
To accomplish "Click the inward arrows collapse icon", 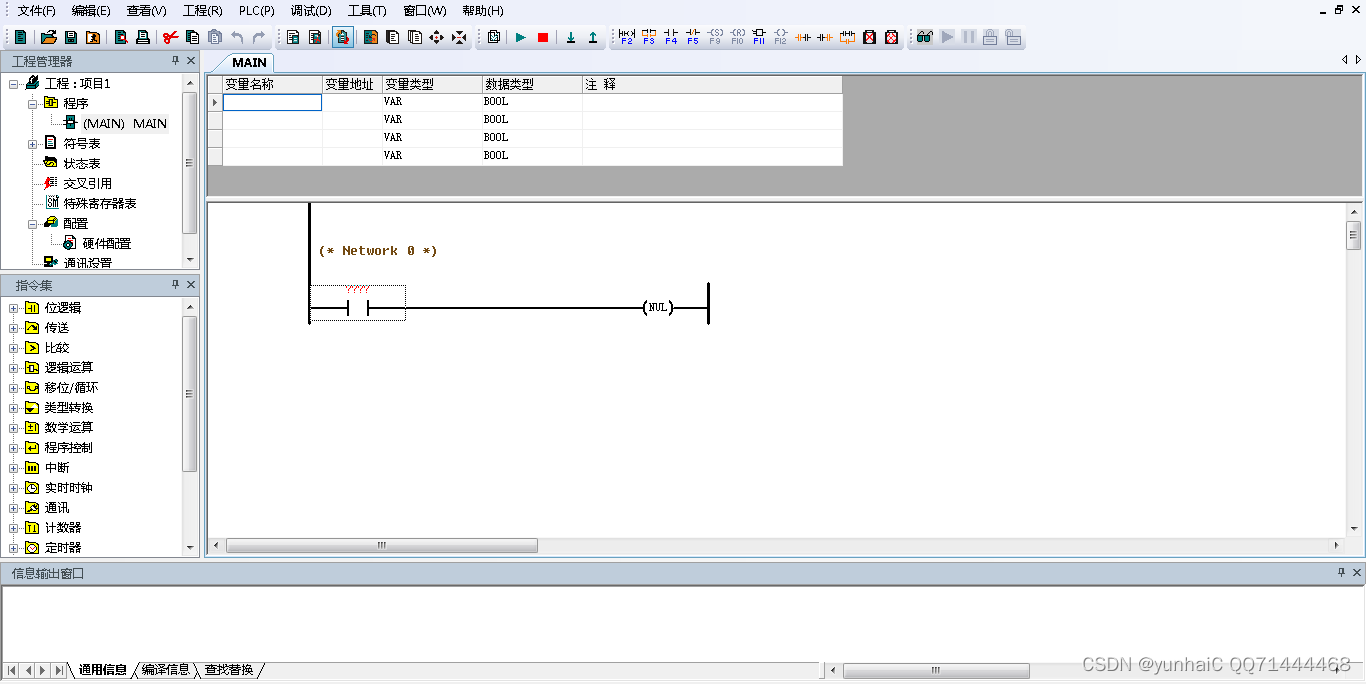I will [458, 37].
